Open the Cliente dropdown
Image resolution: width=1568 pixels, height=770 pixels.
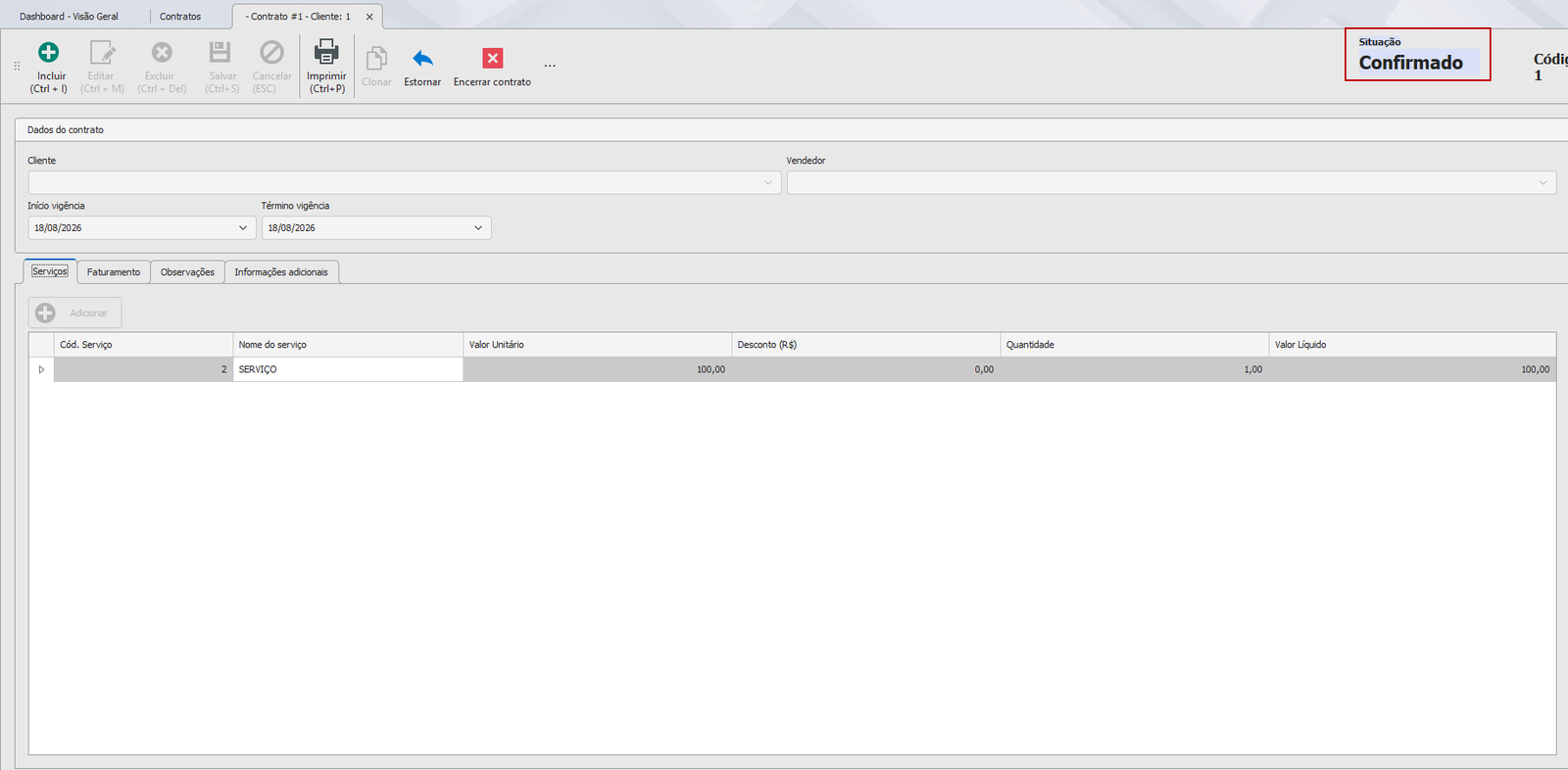(x=768, y=182)
